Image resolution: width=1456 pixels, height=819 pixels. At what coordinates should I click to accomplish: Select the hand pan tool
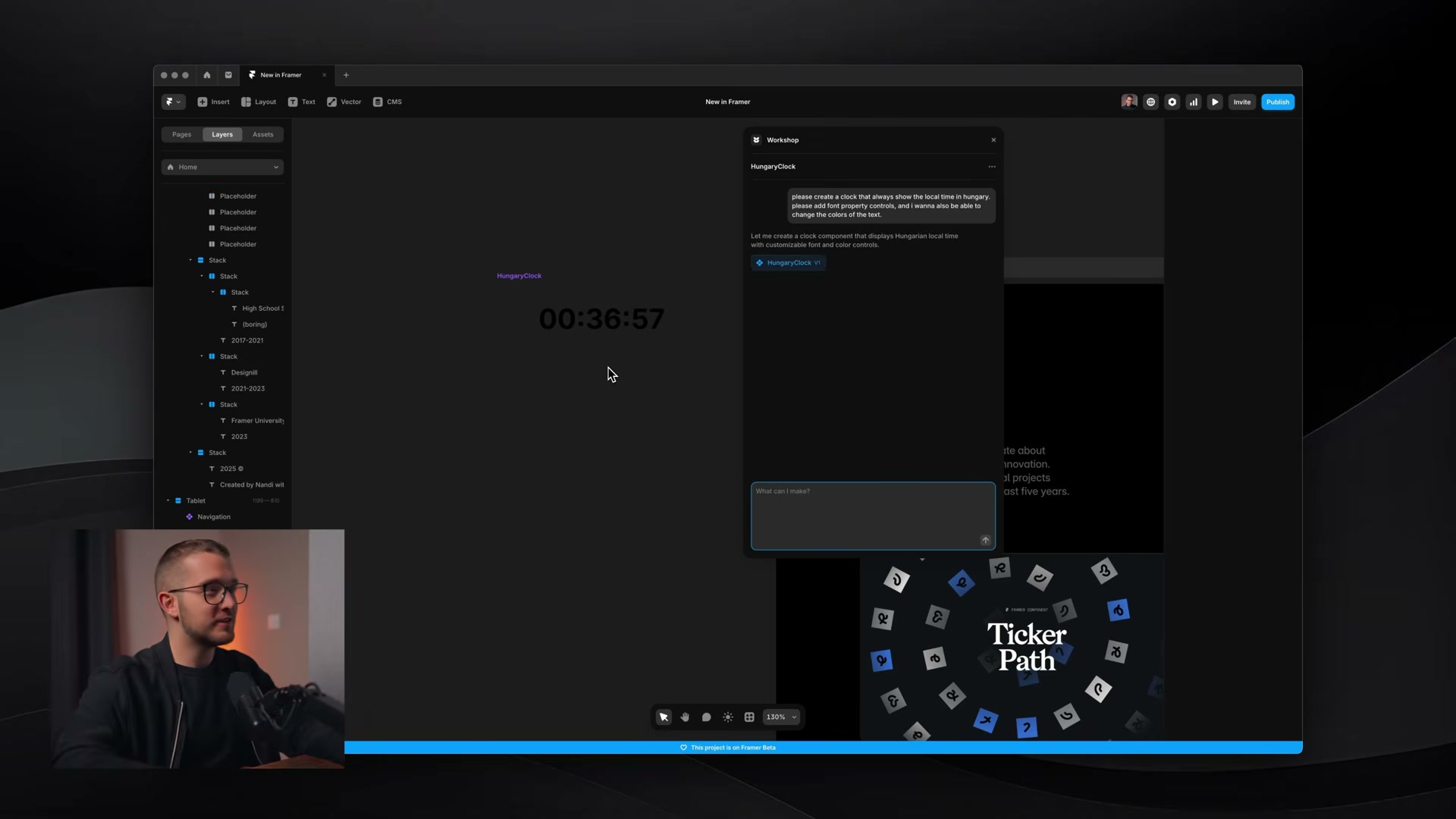tap(685, 717)
